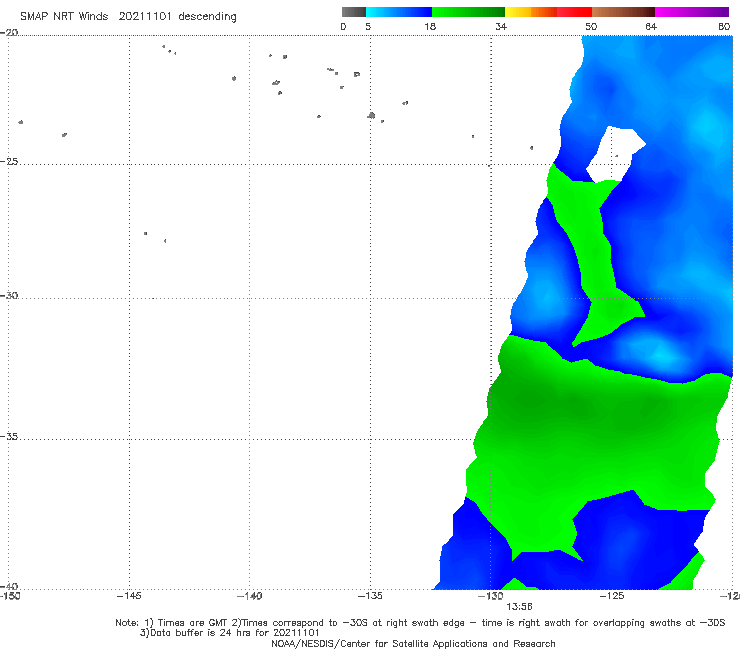
Task: Click the green 18-34 segment of the color bar
Action: (468, 12)
